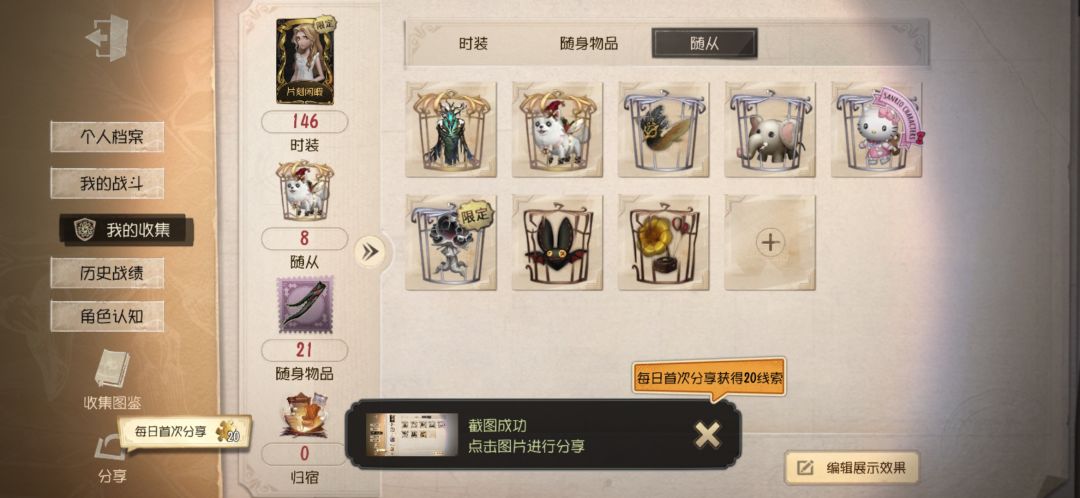Switch to the 随身物品 tab
This screenshot has height=498, width=1080.
588,43
